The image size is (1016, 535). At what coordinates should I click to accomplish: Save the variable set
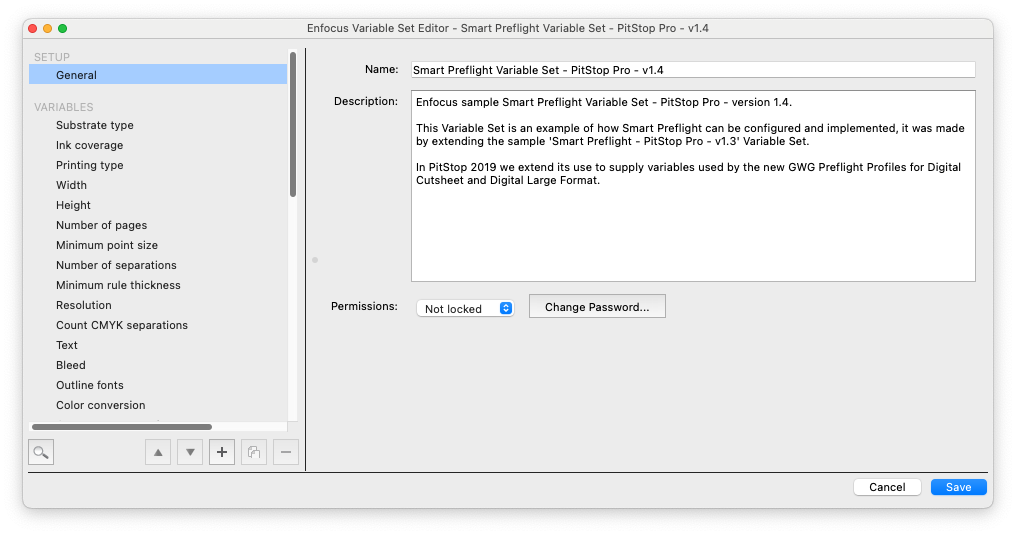958,487
